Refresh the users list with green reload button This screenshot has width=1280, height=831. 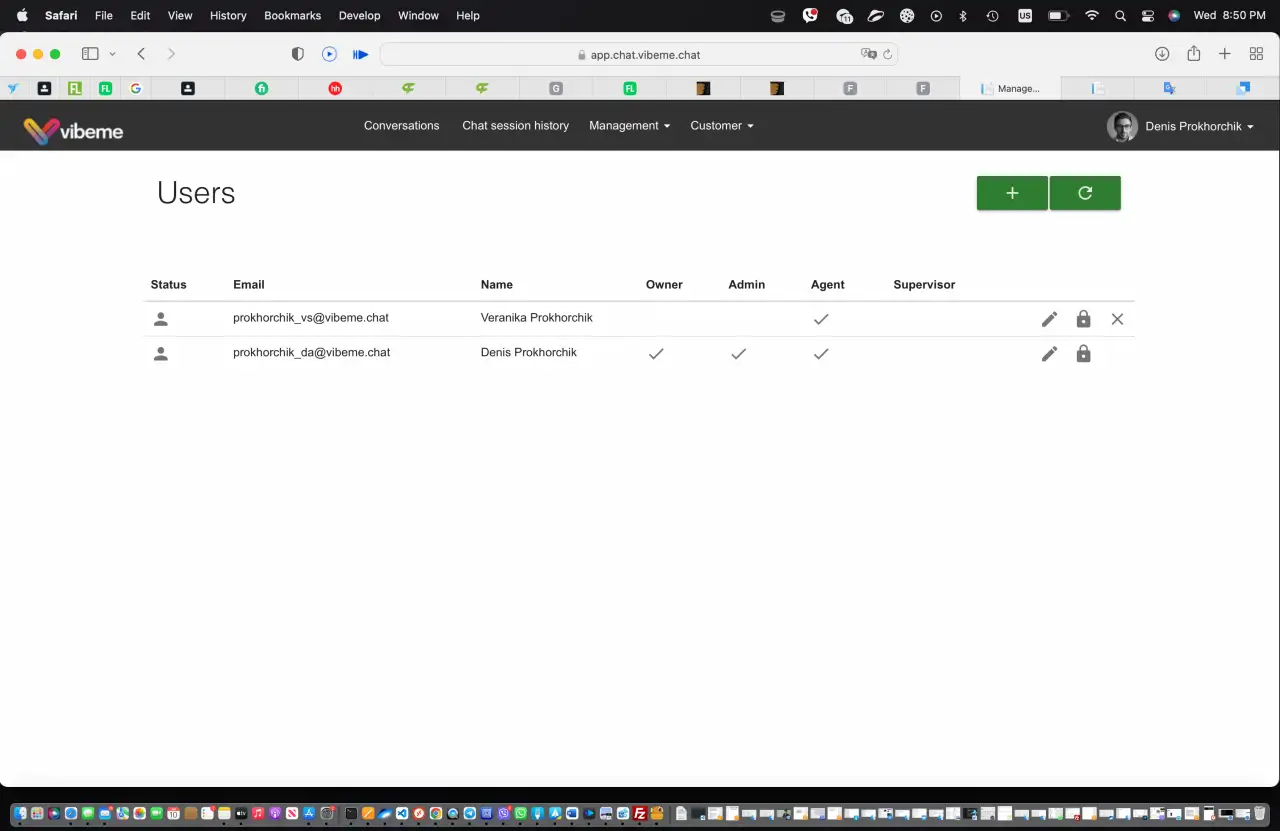1085,193
